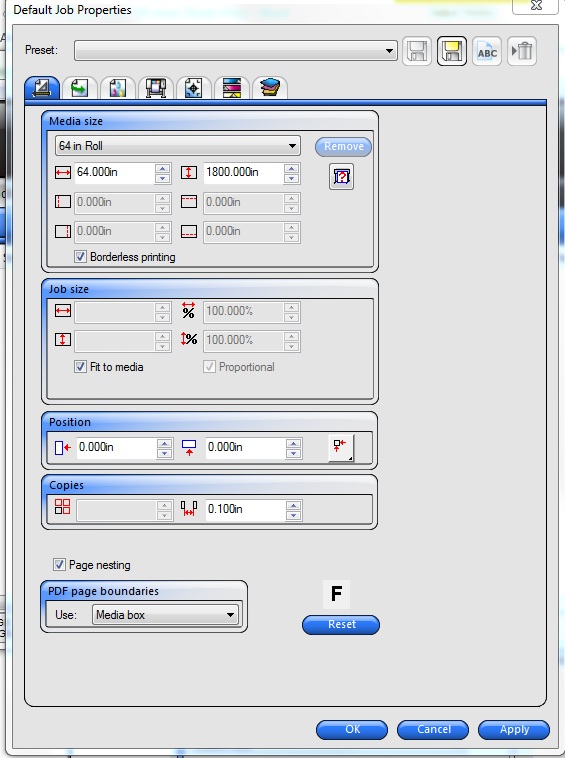Open the printer stand tab icon
This screenshot has width=565, height=758.
tap(156, 88)
